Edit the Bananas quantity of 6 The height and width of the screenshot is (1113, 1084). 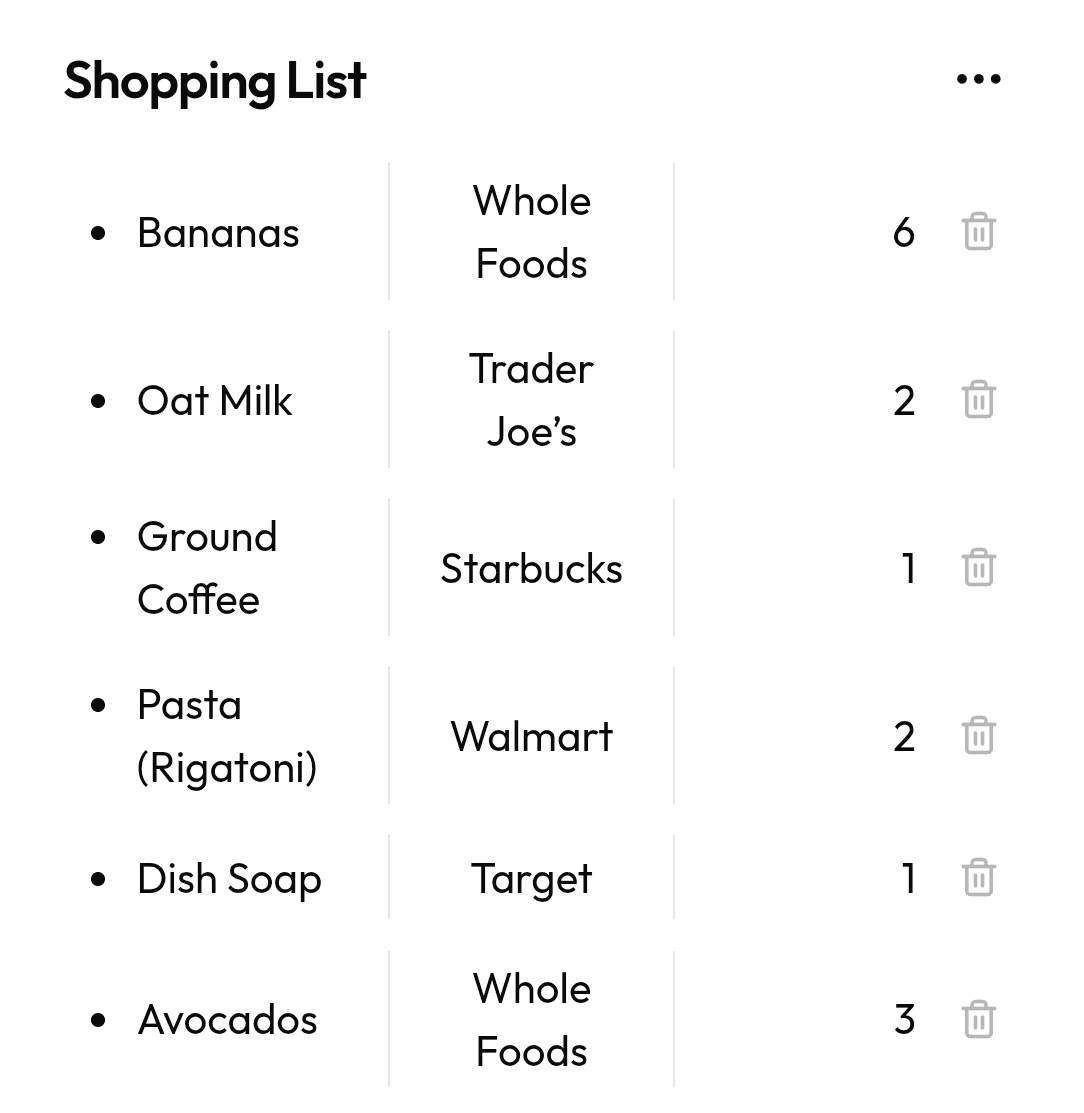tap(904, 232)
